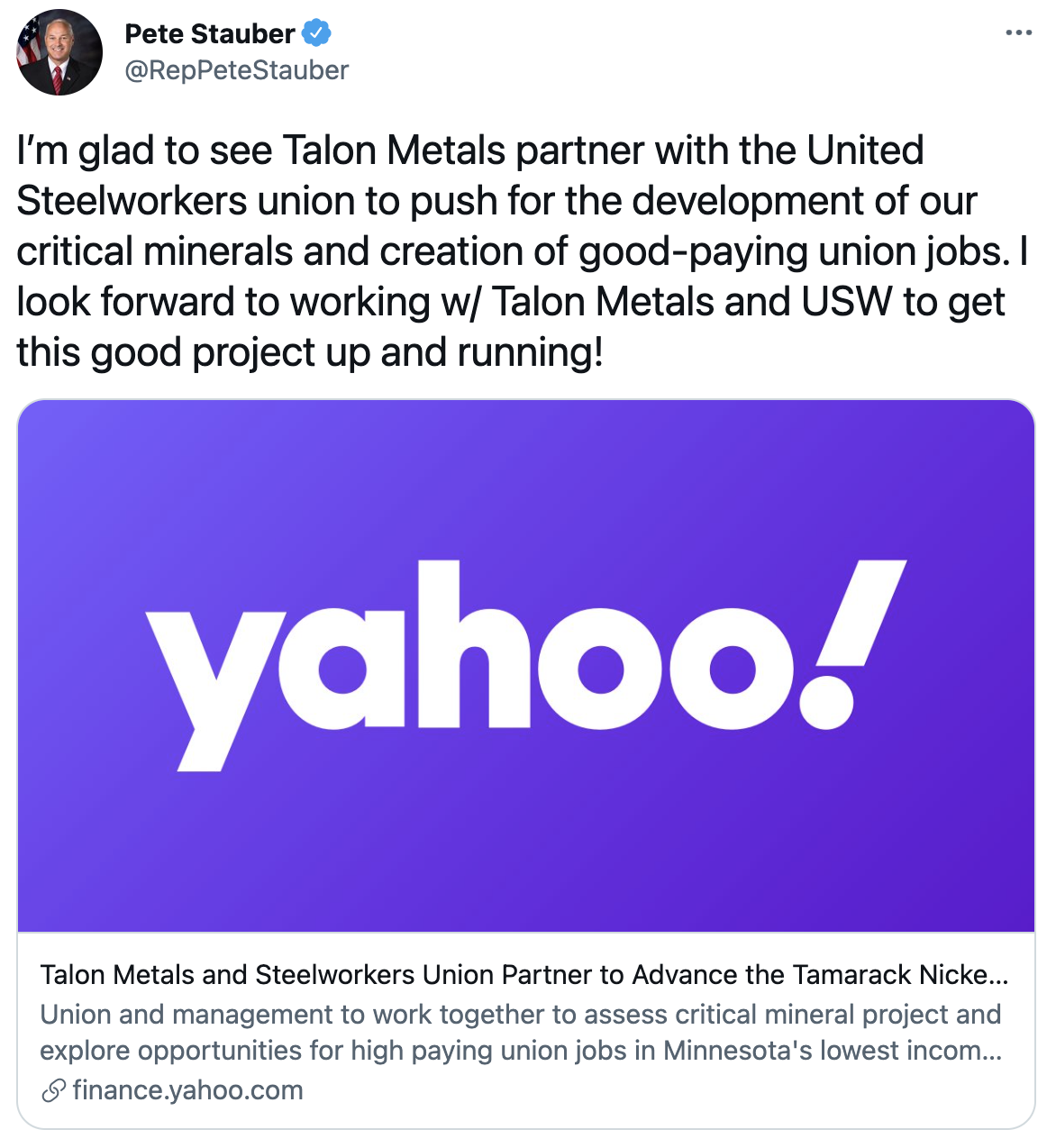Click "this good project up and running!" text
Viewport: 1056px width, 1148px height.
click(309, 352)
